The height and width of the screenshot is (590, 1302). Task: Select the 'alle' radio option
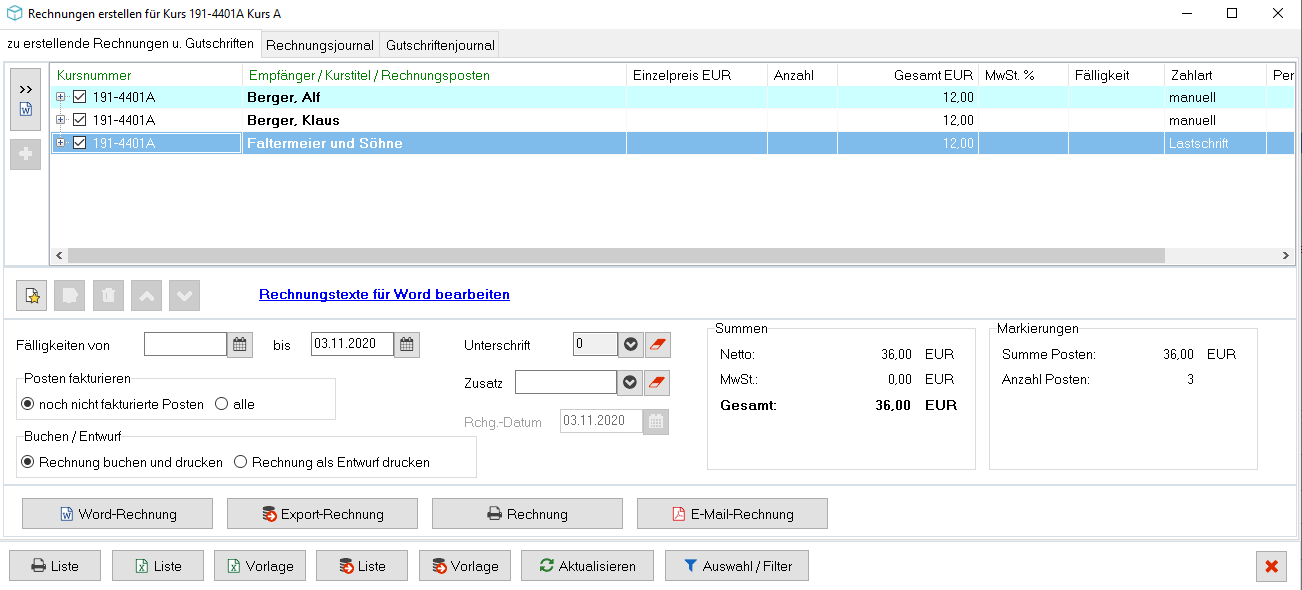(222, 404)
